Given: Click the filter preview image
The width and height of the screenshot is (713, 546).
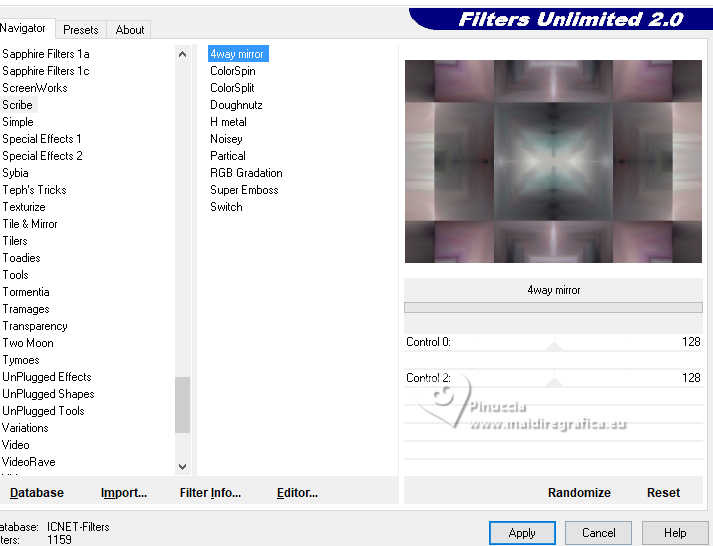Looking at the screenshot, I should click(553, 161).
